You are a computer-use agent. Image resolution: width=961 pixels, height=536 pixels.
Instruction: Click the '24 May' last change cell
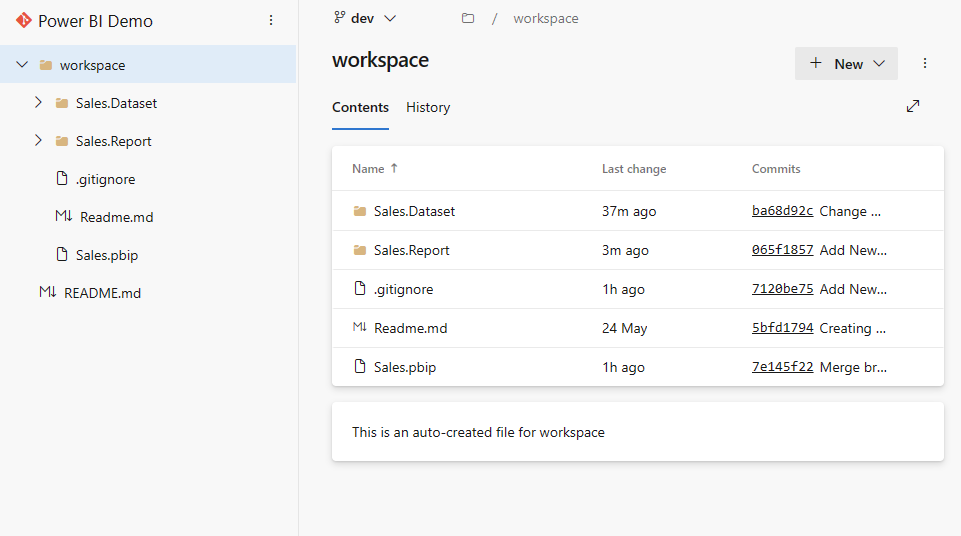point(625,328)
